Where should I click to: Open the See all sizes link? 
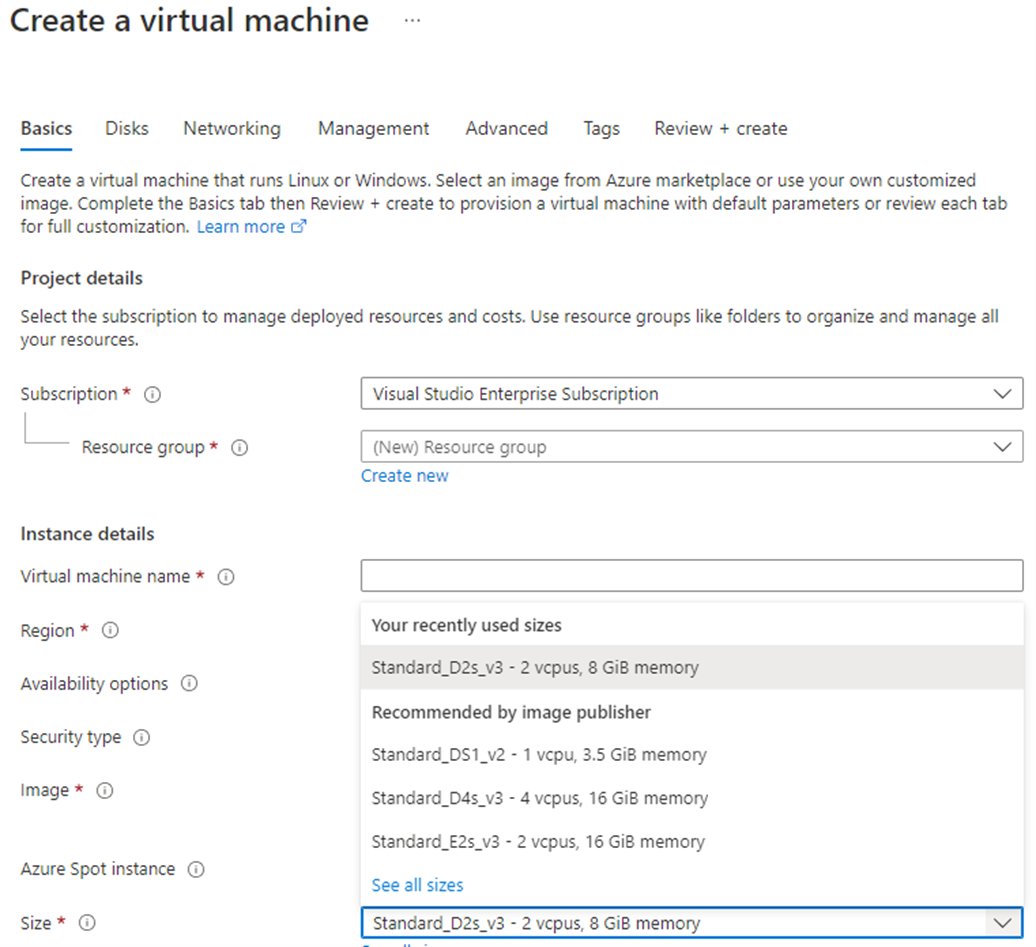pos(417,885)
